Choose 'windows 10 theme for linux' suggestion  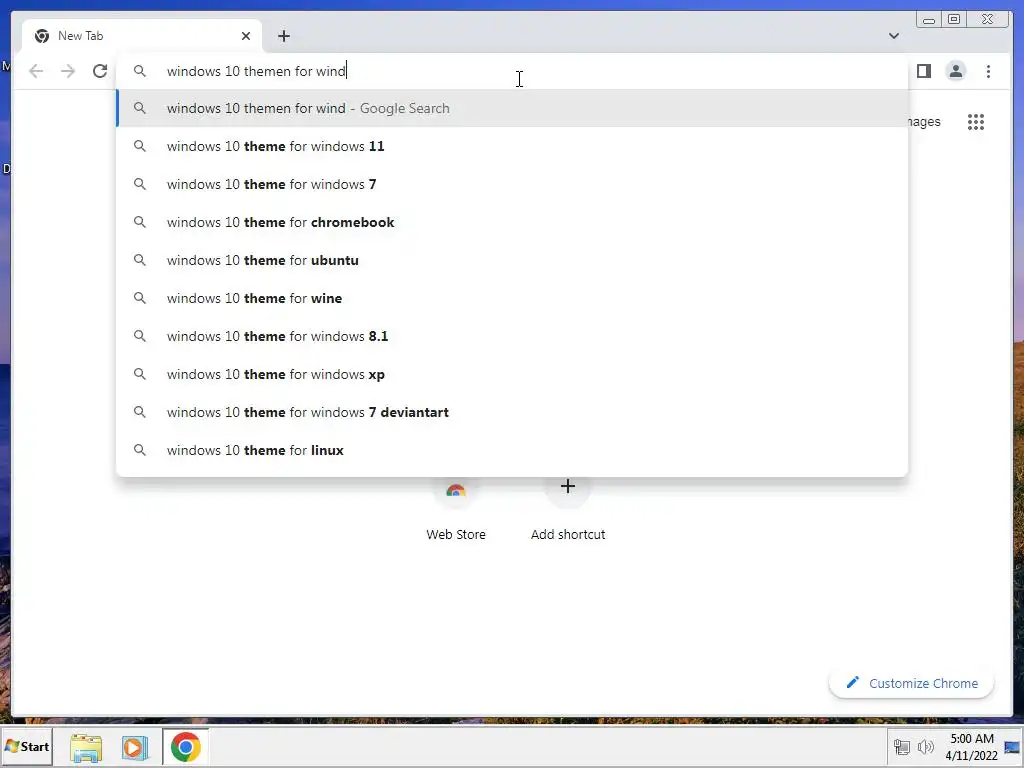point(512,450)
